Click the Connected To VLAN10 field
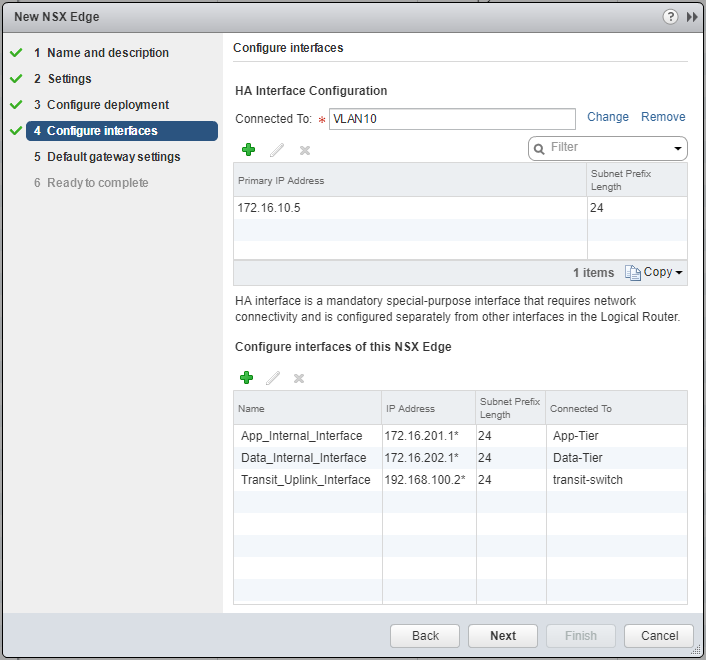Screen dimensions: 706x660 tap(452, 119)
